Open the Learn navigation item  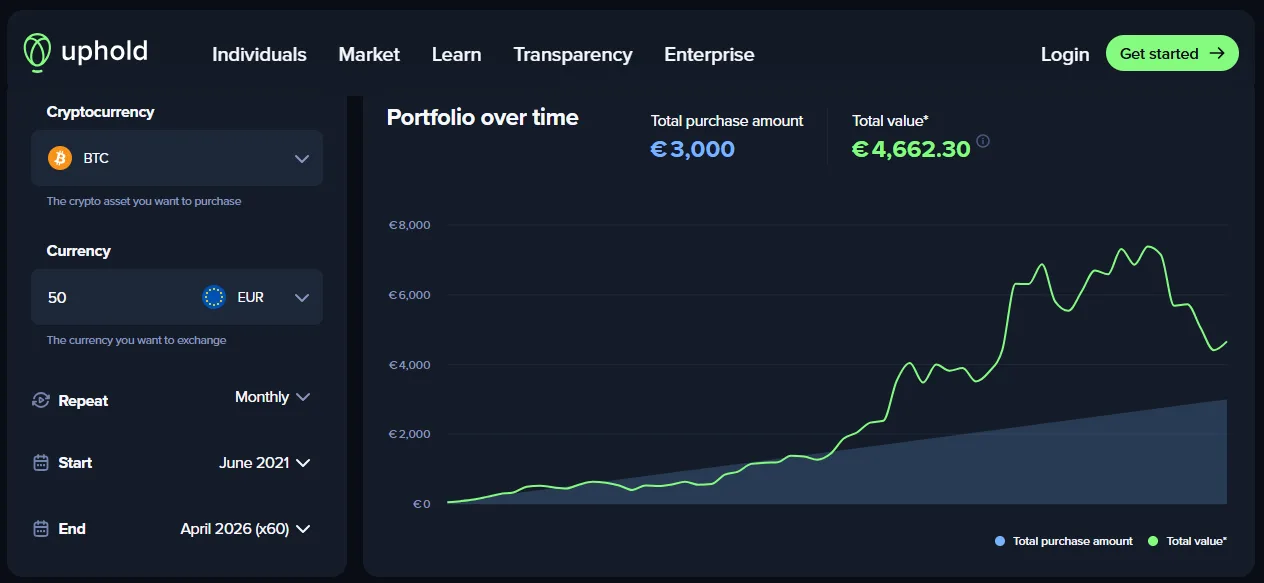pyautogui.click(x=456, y=55)
